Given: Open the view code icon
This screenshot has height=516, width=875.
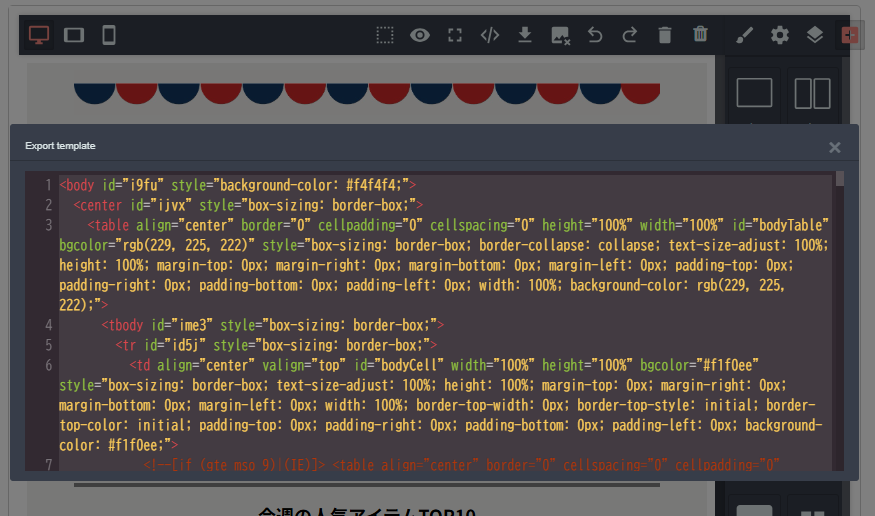Looking at the screenshot, I should click(490, 35).
